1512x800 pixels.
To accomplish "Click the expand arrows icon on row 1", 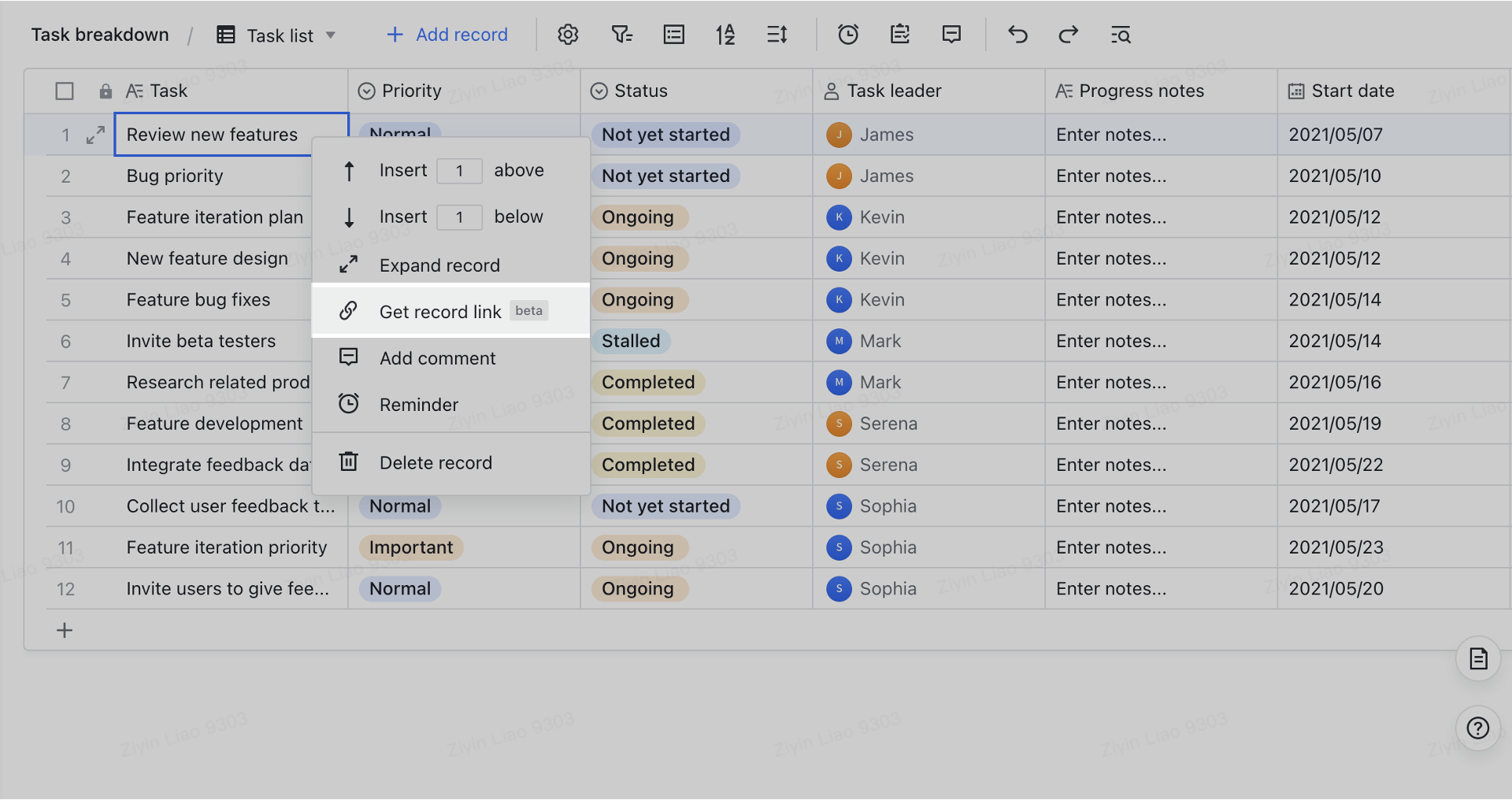I will [95, 135].
